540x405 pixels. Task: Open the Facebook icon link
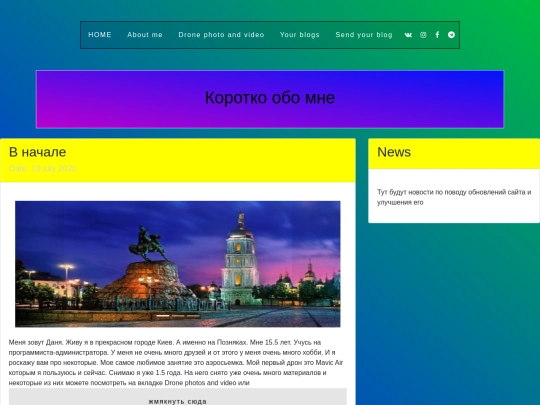coord(437,35)
